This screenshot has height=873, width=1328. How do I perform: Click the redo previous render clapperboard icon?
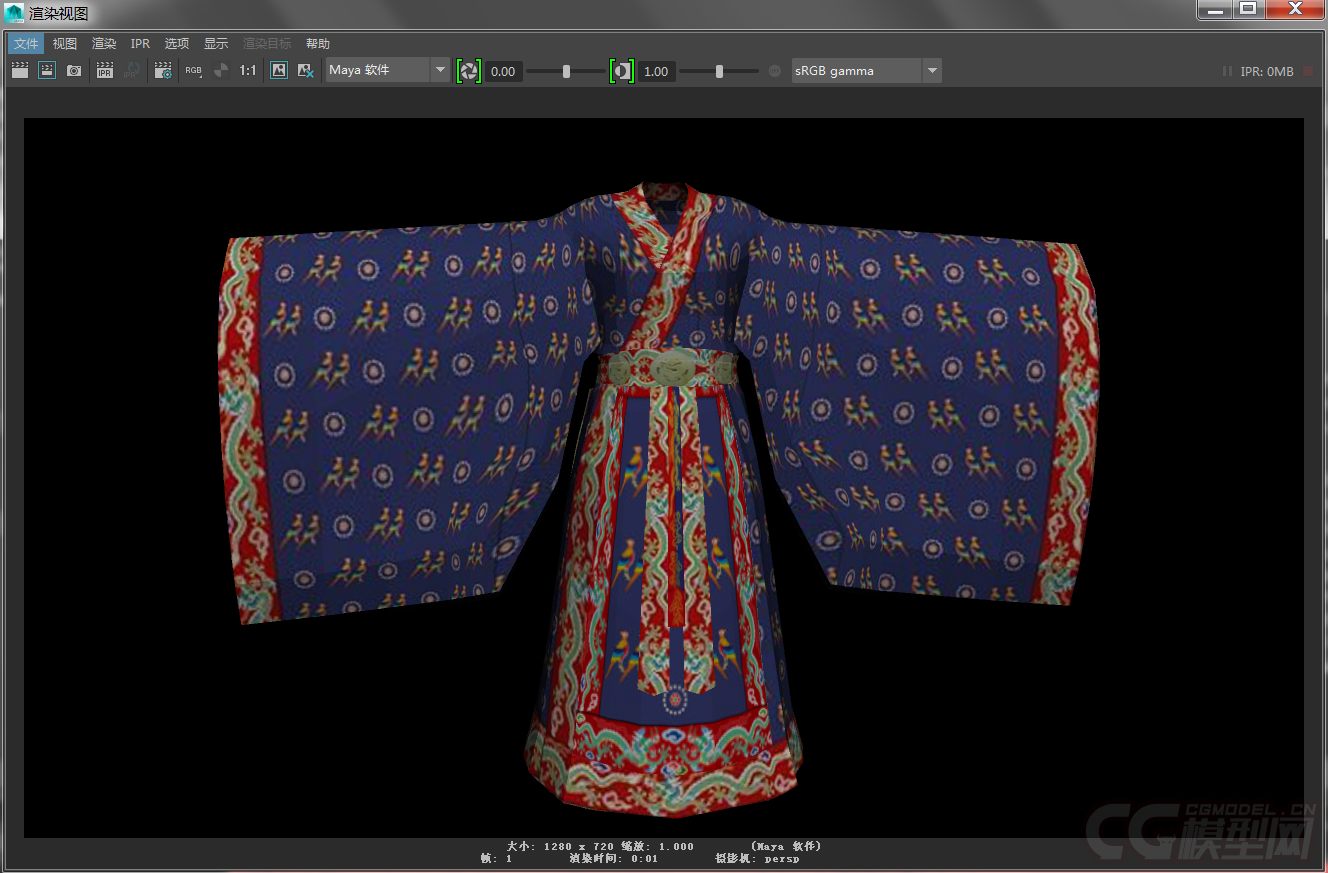[x=20, y=71]
